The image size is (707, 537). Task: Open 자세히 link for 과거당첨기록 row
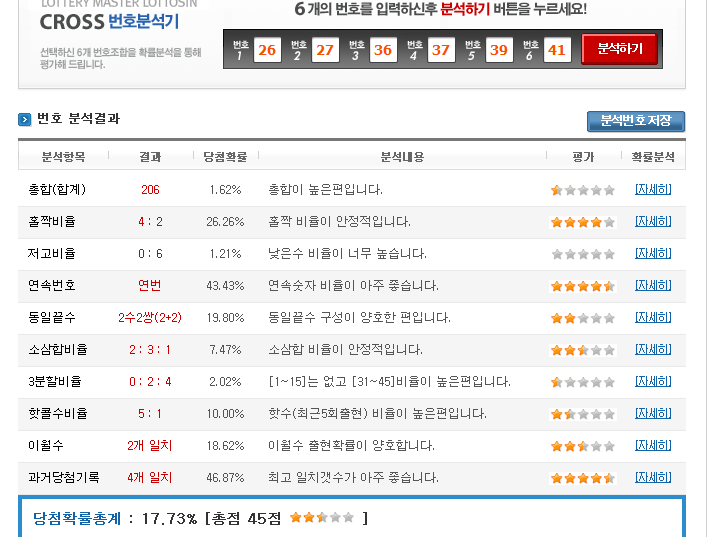[653, 478]
